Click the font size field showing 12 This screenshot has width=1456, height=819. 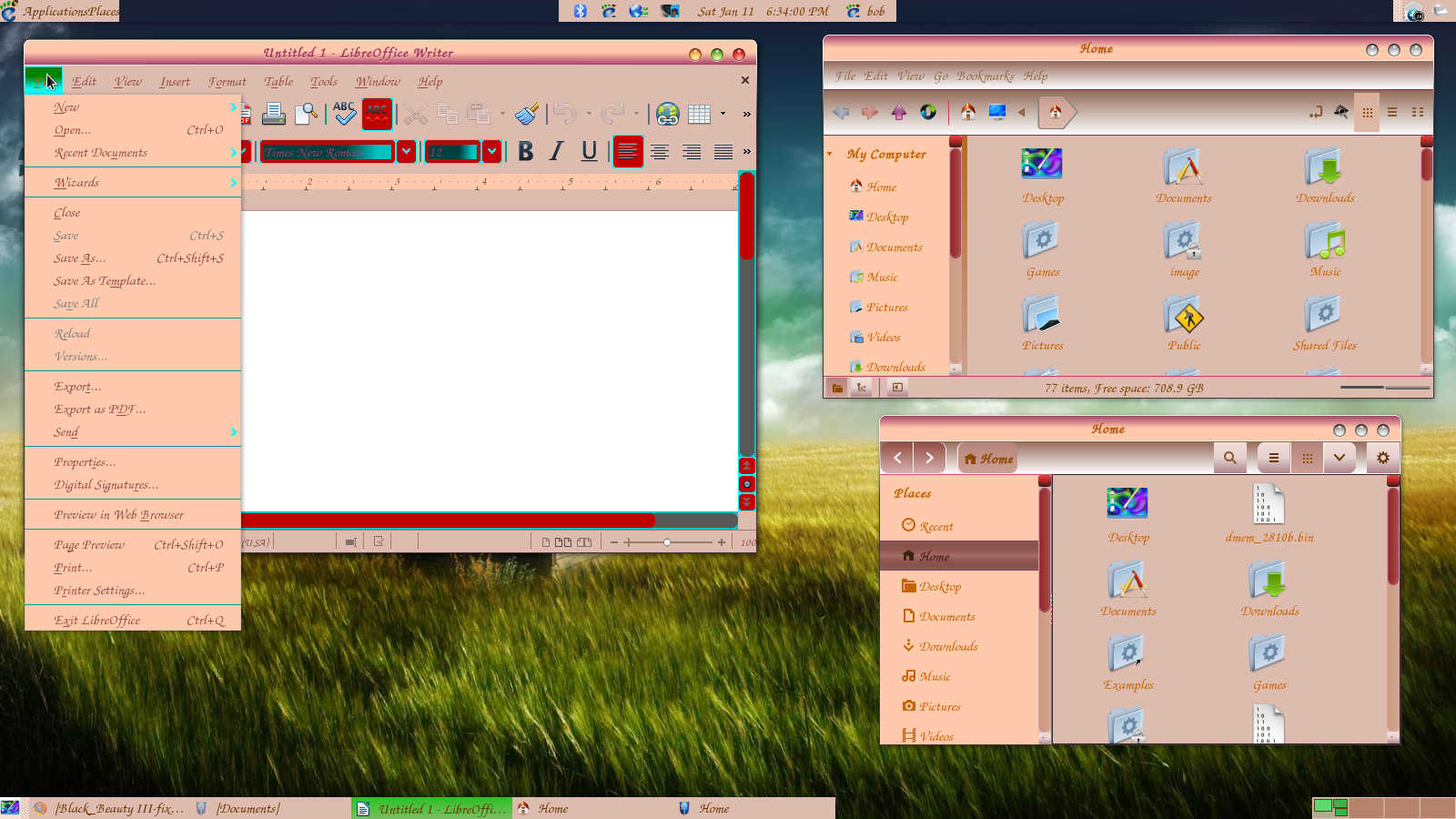click(452, 152)
